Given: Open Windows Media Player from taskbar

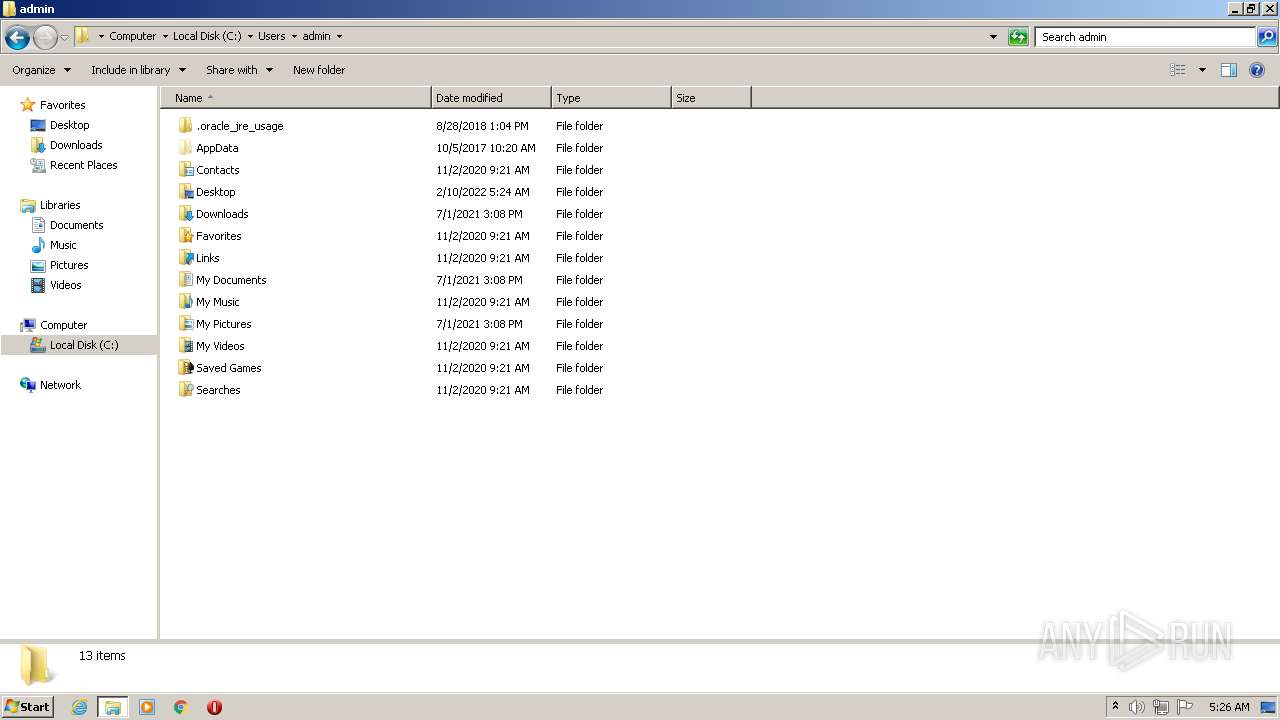Looking at the screenshot, I should (x=147, y=707).
